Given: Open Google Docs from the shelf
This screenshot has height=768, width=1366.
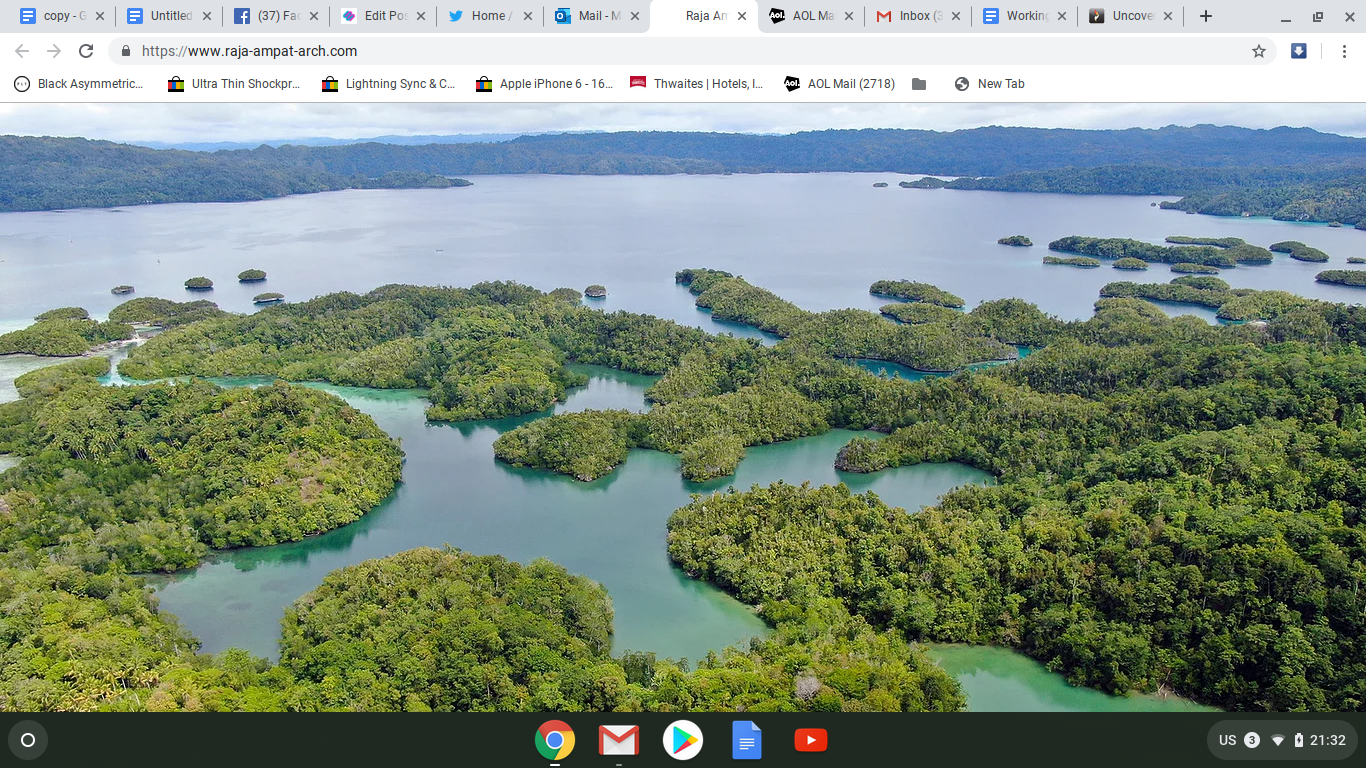Looking at the screenshot, I should (x=746, y=740).
